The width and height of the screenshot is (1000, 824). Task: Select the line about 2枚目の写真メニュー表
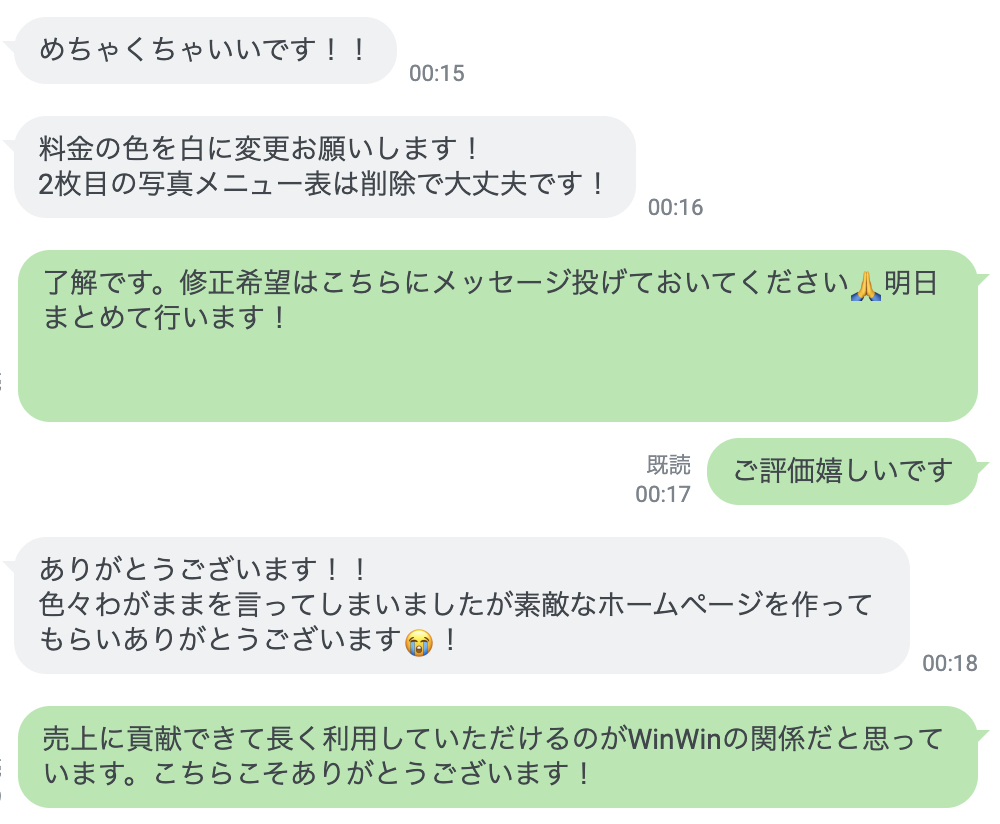point(321,184)
